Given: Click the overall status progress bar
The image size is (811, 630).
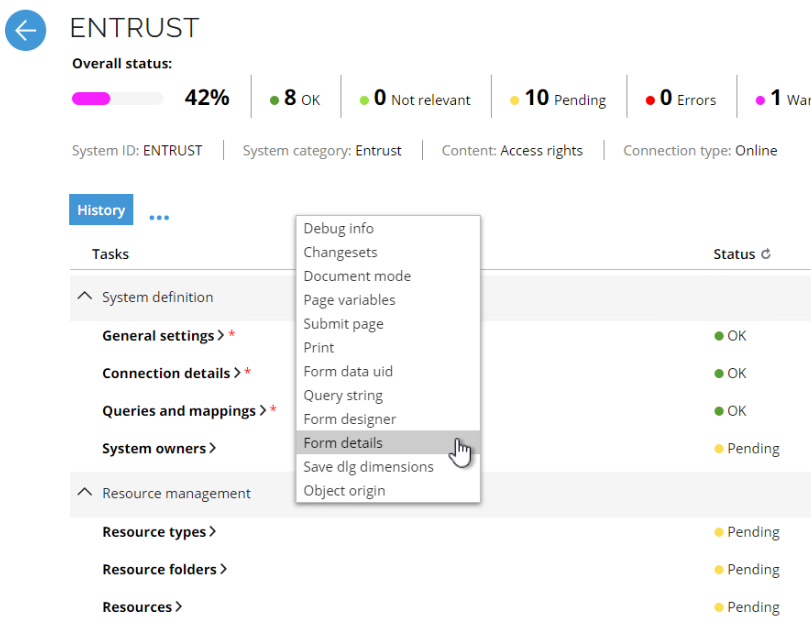Looking at the screenshot, I should (x=117, y=98).
